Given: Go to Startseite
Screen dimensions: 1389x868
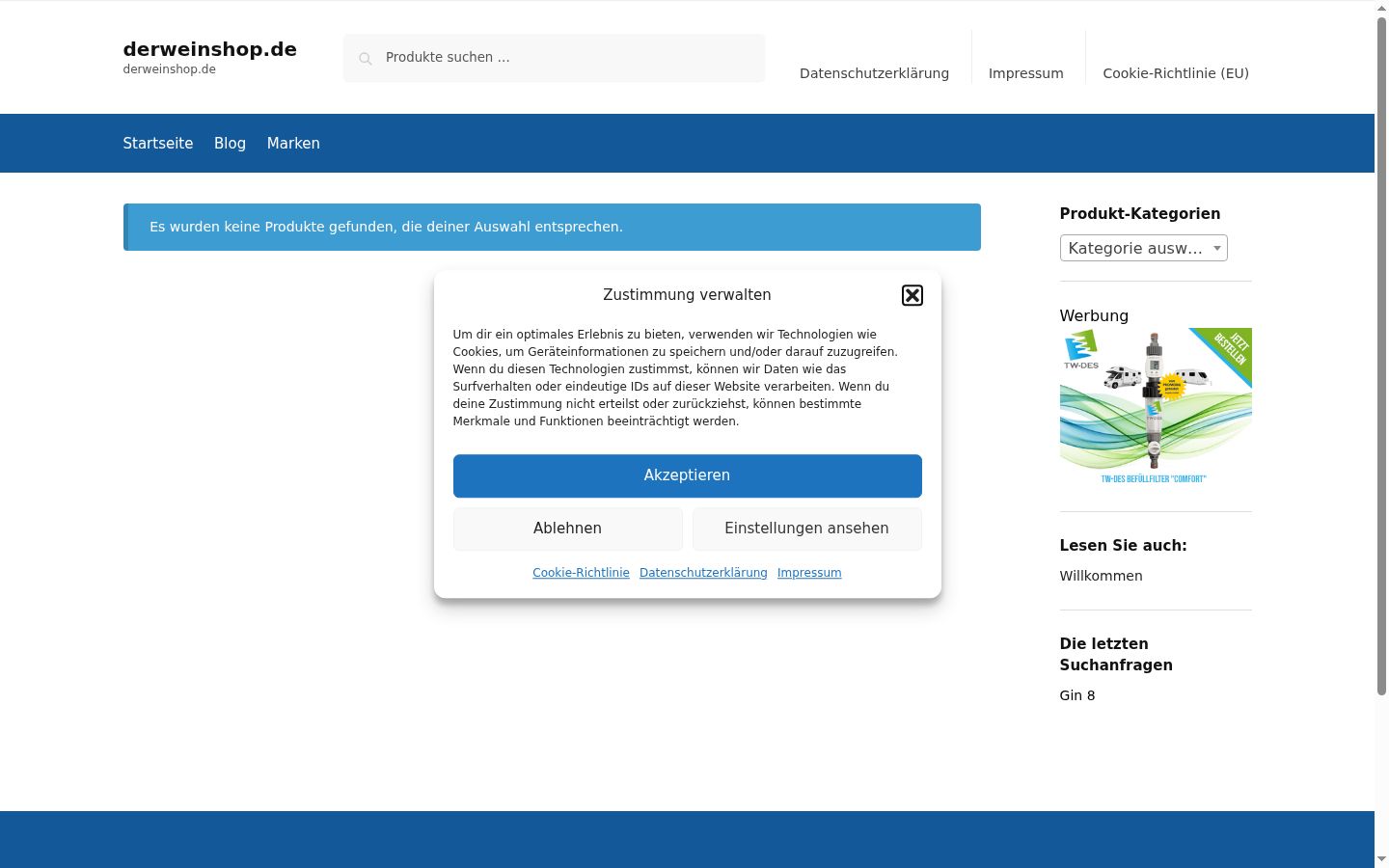Looking at the screenshot, I should click(x=158, y=143).
